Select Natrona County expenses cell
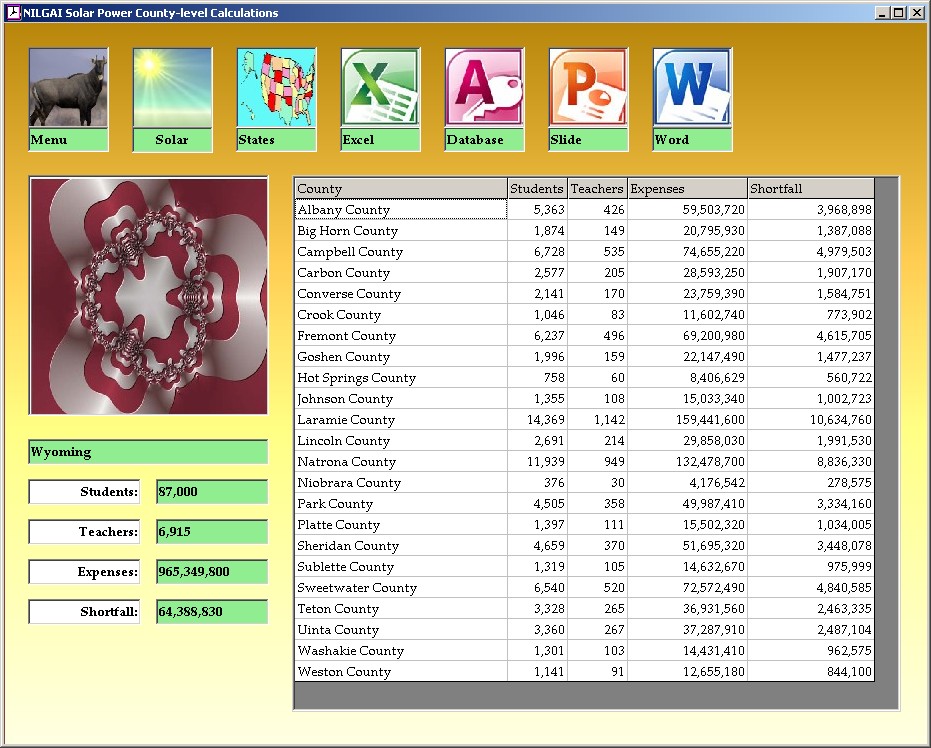Viewport: 931px width, 748px height. [687, 462]
